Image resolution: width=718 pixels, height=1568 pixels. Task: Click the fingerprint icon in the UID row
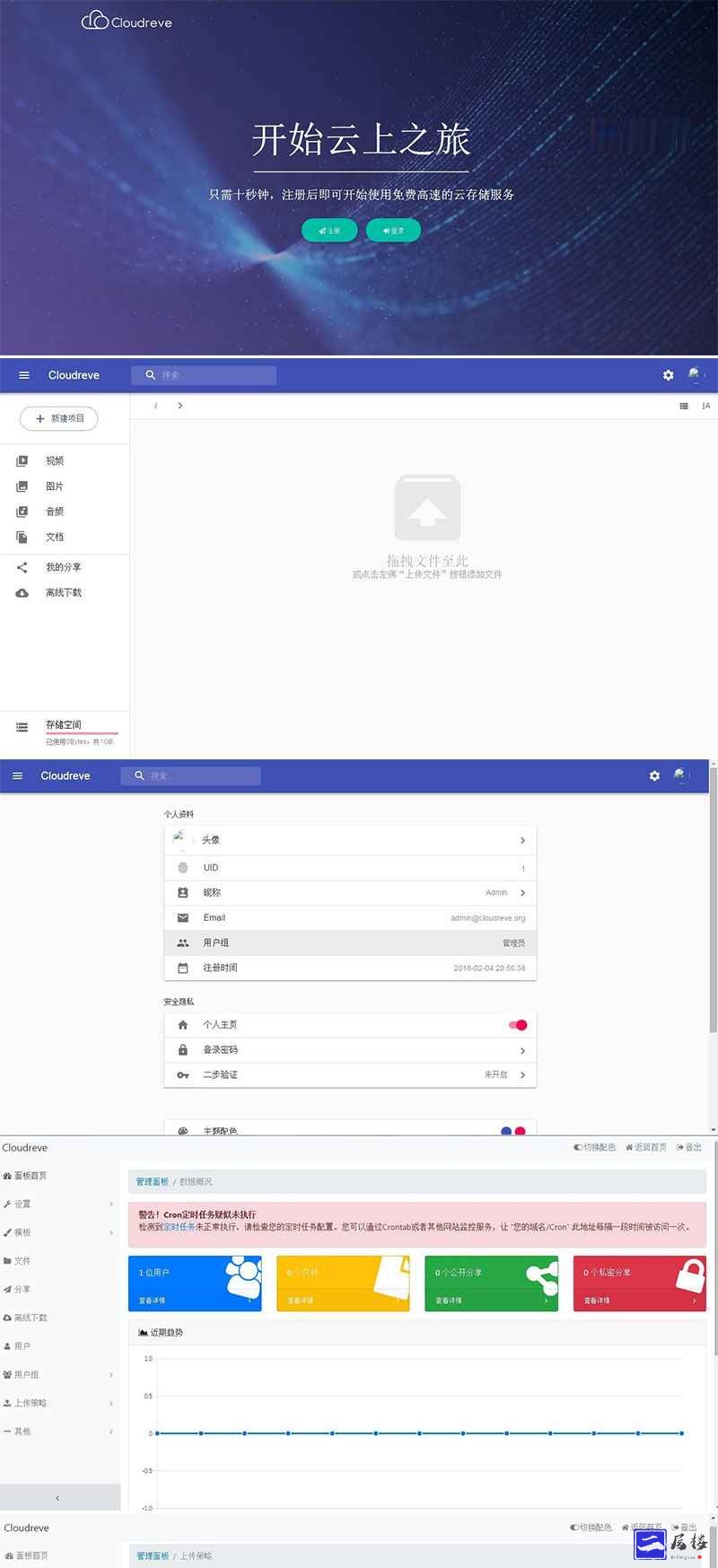coord(183,868)
